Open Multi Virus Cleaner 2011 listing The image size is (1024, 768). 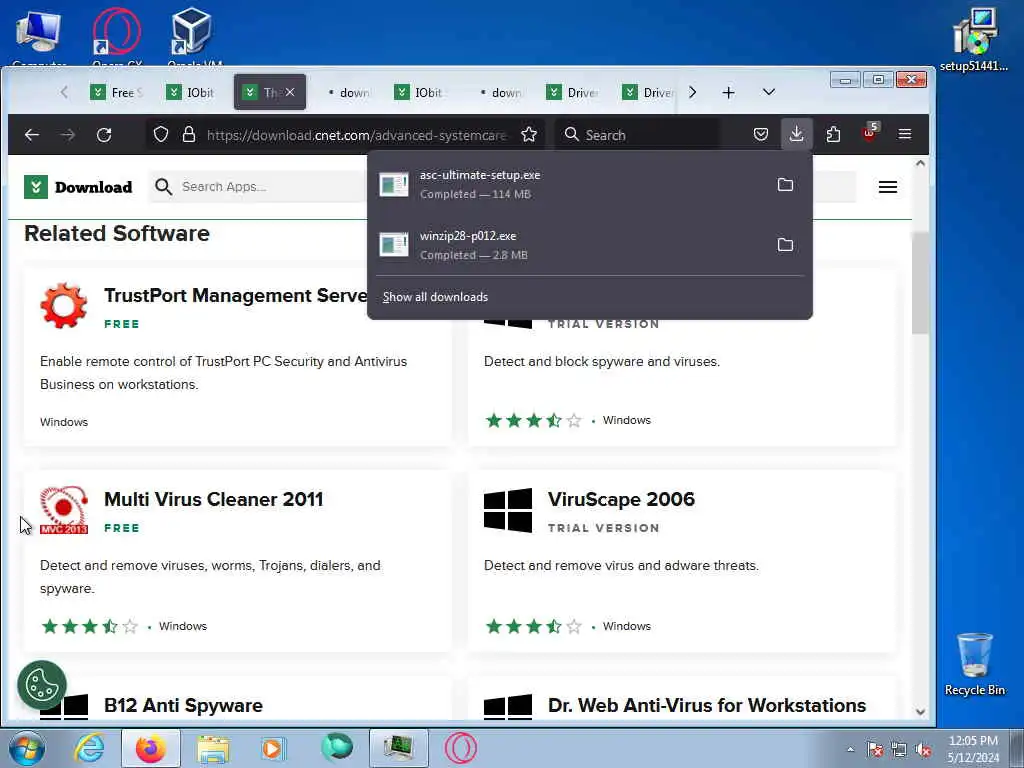[214, 500]
